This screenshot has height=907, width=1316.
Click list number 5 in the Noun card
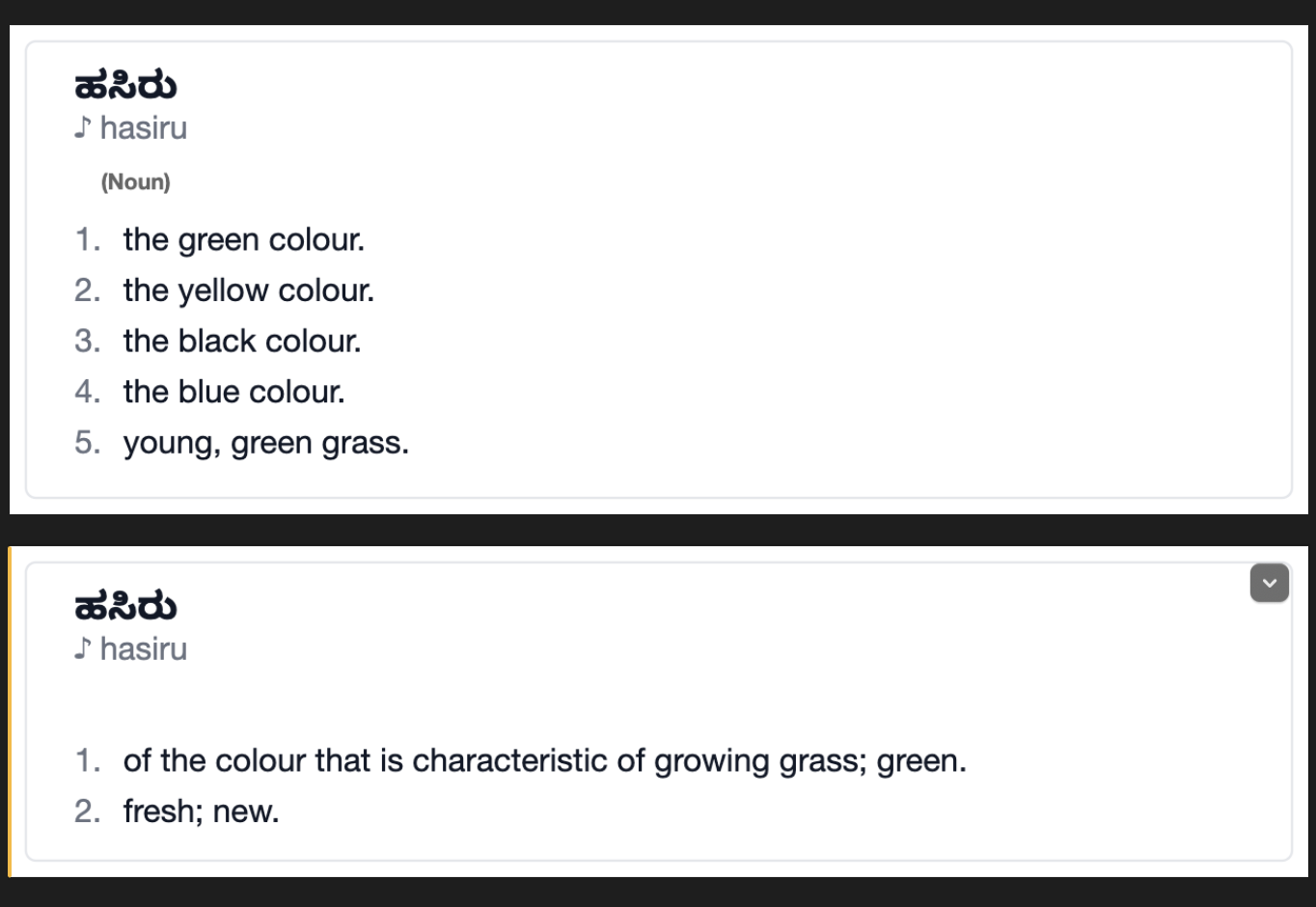coord(87,443)
